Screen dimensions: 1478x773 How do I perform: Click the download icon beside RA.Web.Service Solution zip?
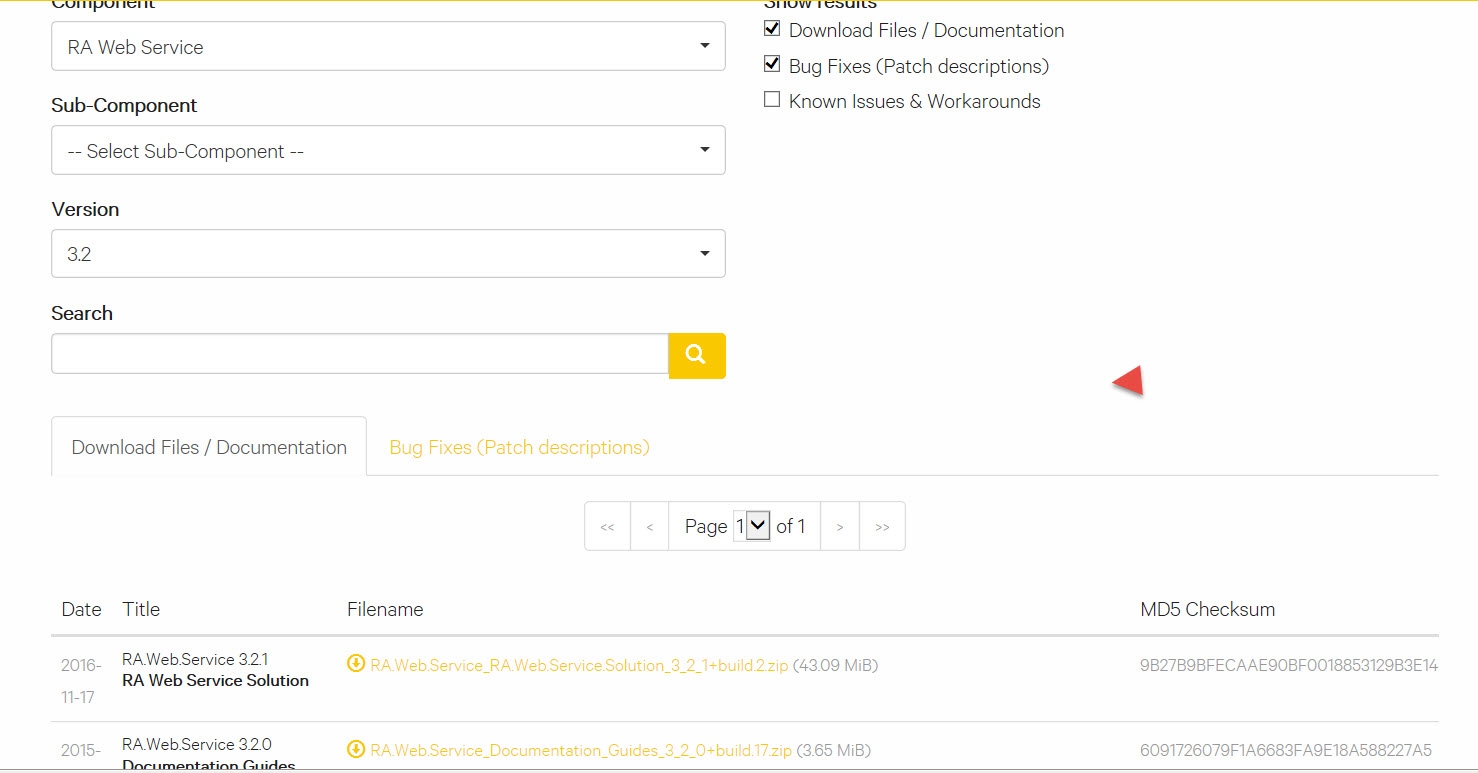pyautogui.click(x=356, y=663)
